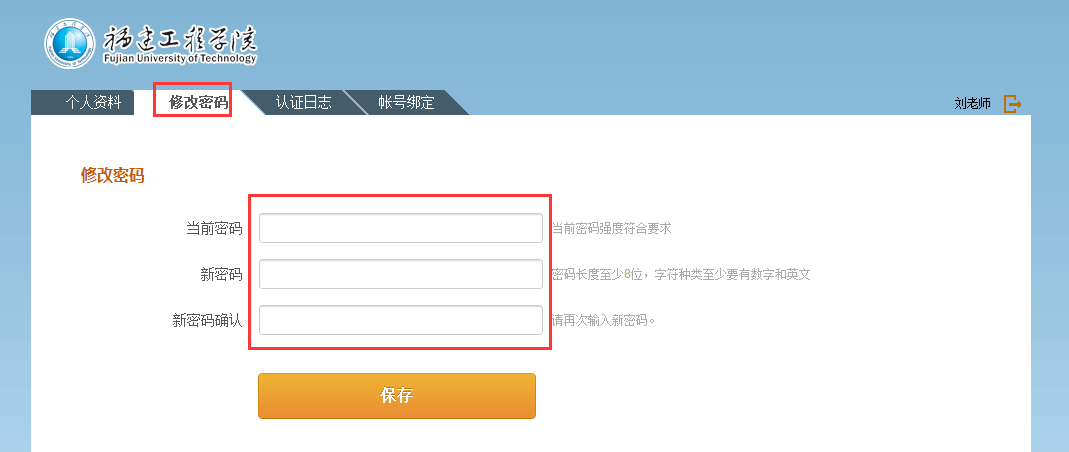The height and width of the screenshot is (452, 1069).
Task: Click the hint about 密码长度至少8位
Action: pos(680,275)
